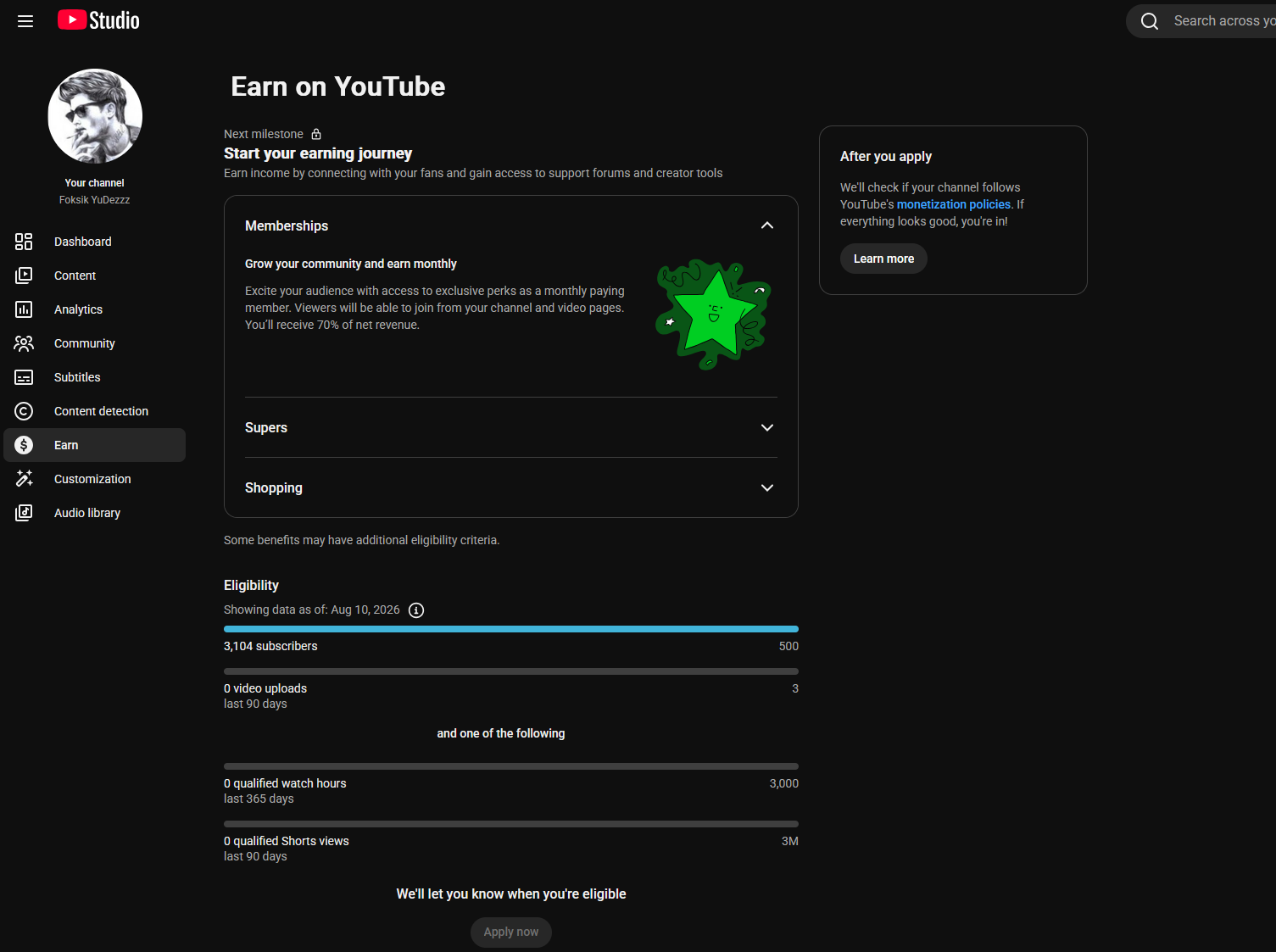The height and width of the screenshot is (952, 1276).
Task: Click the qualified Shorts views progress bar
Action: click(x=511, y=824)
